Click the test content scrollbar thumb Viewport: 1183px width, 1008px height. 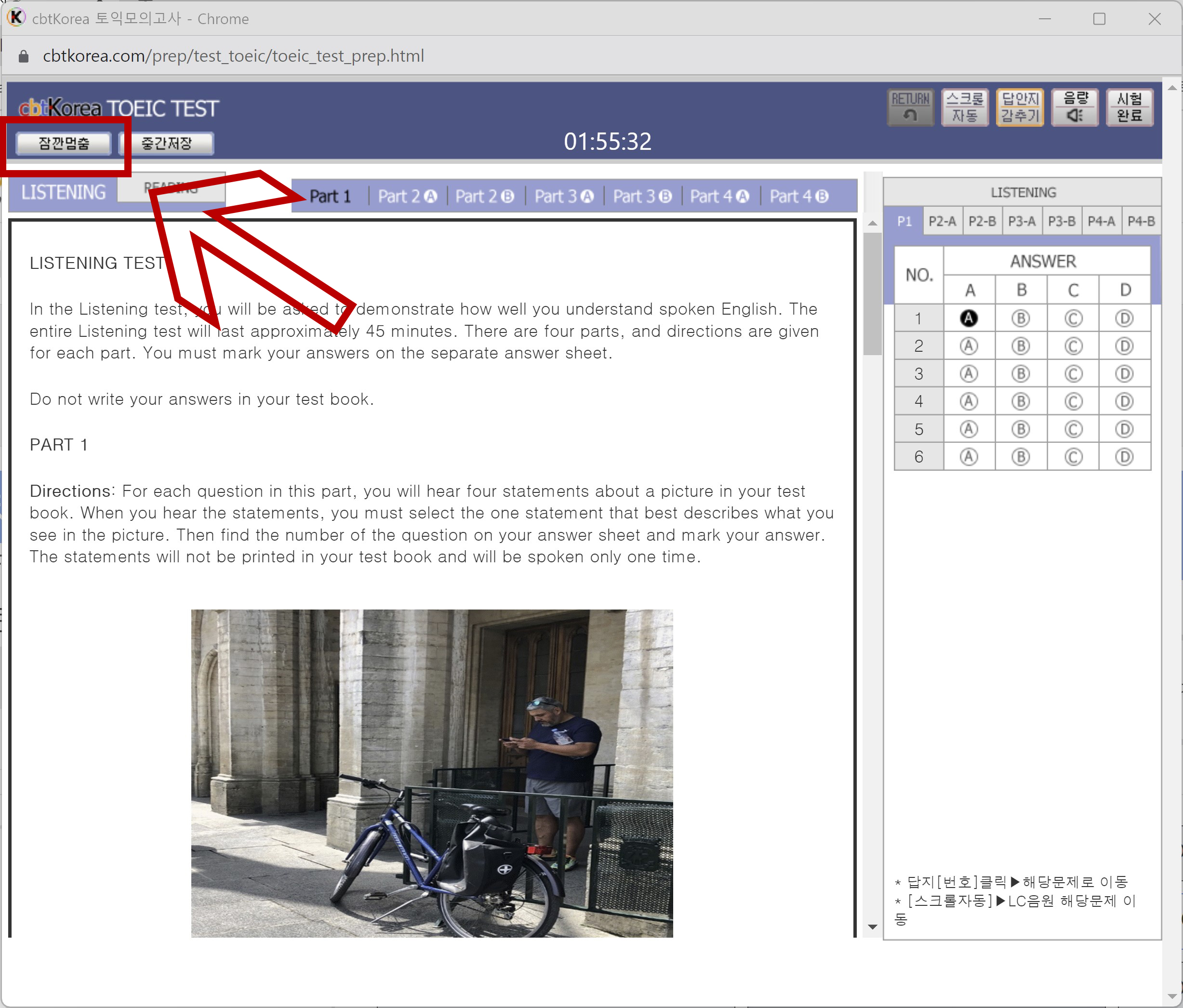point(872,293)
